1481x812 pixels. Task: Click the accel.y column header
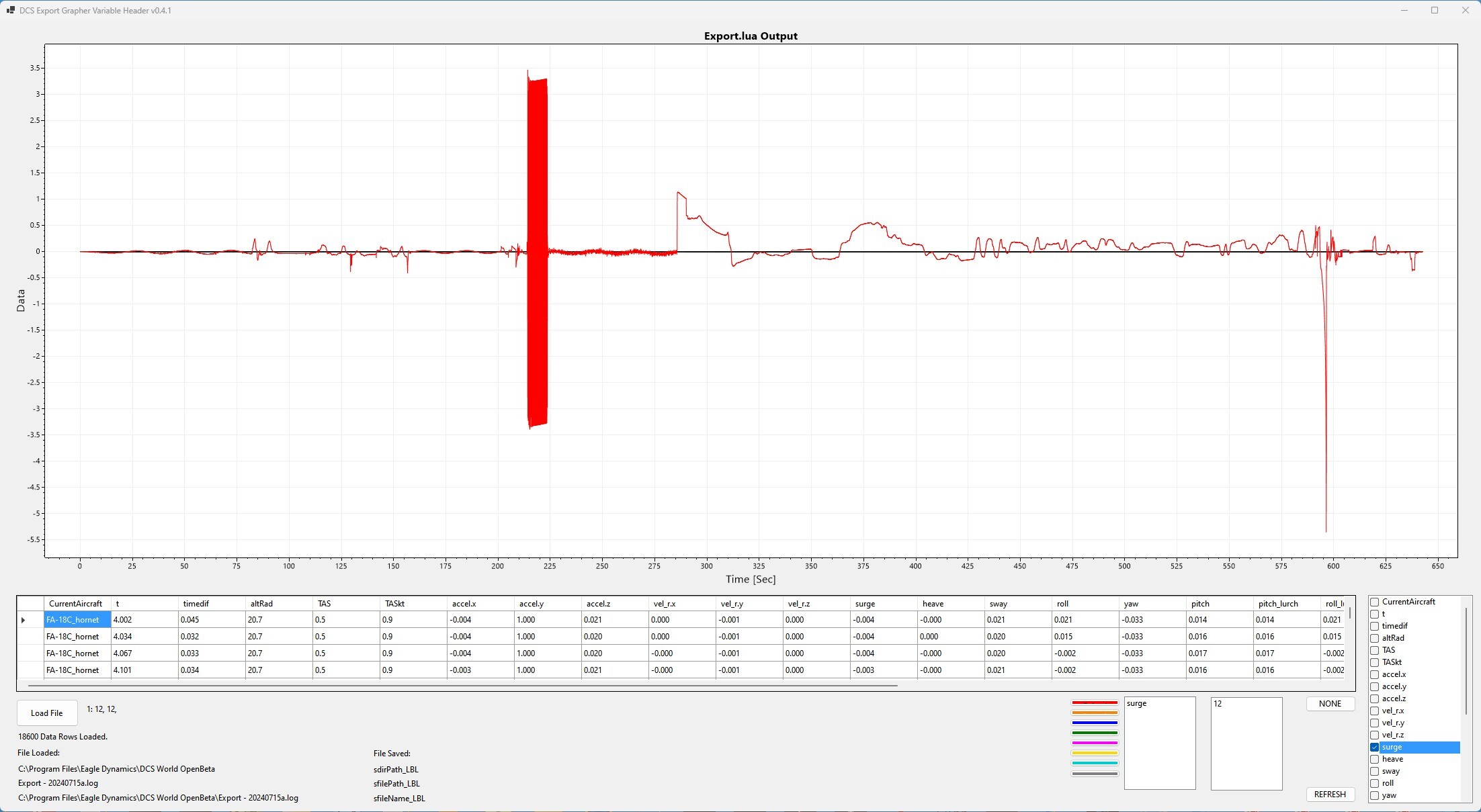(548, 604)
